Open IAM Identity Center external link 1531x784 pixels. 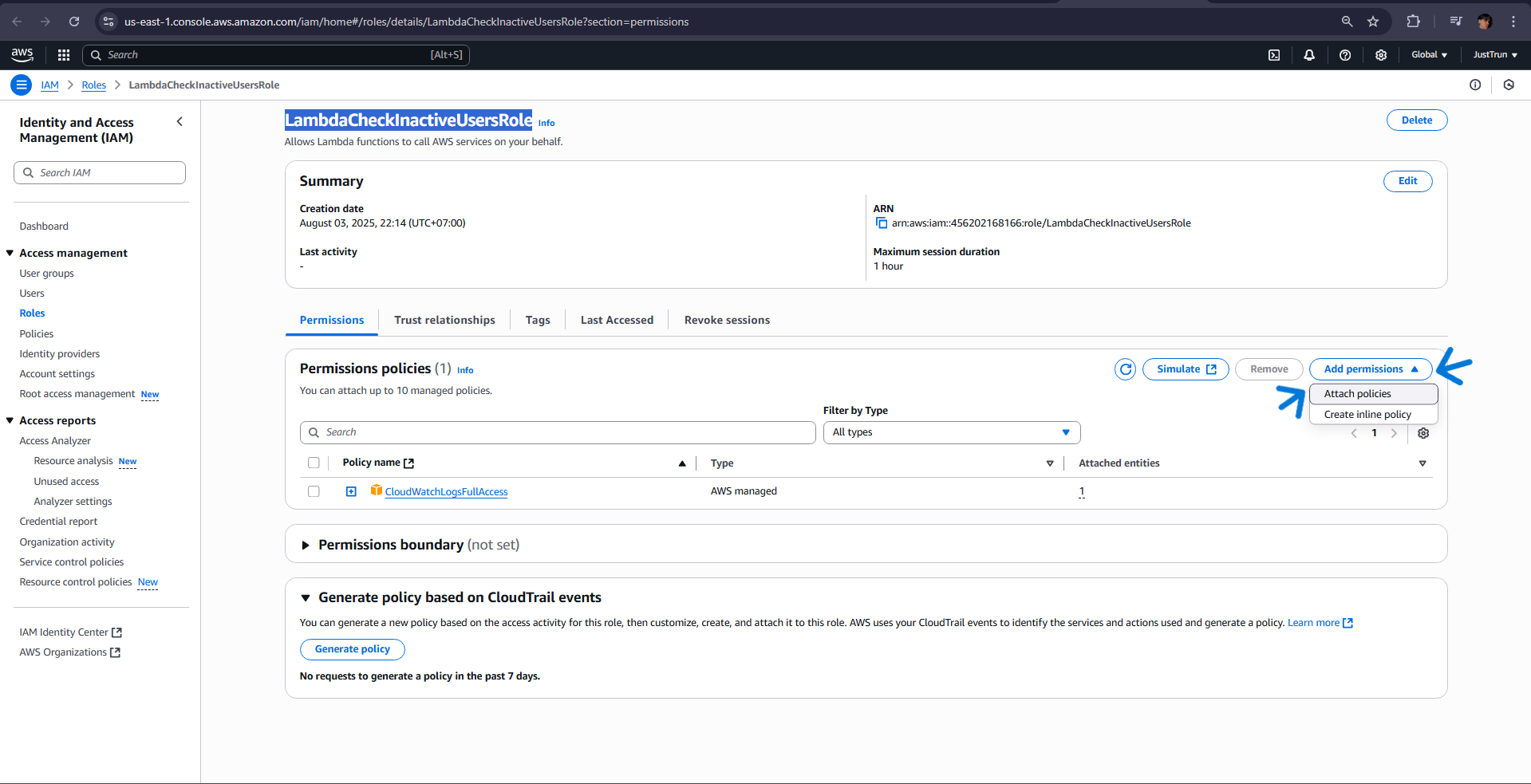pos(70,632)
